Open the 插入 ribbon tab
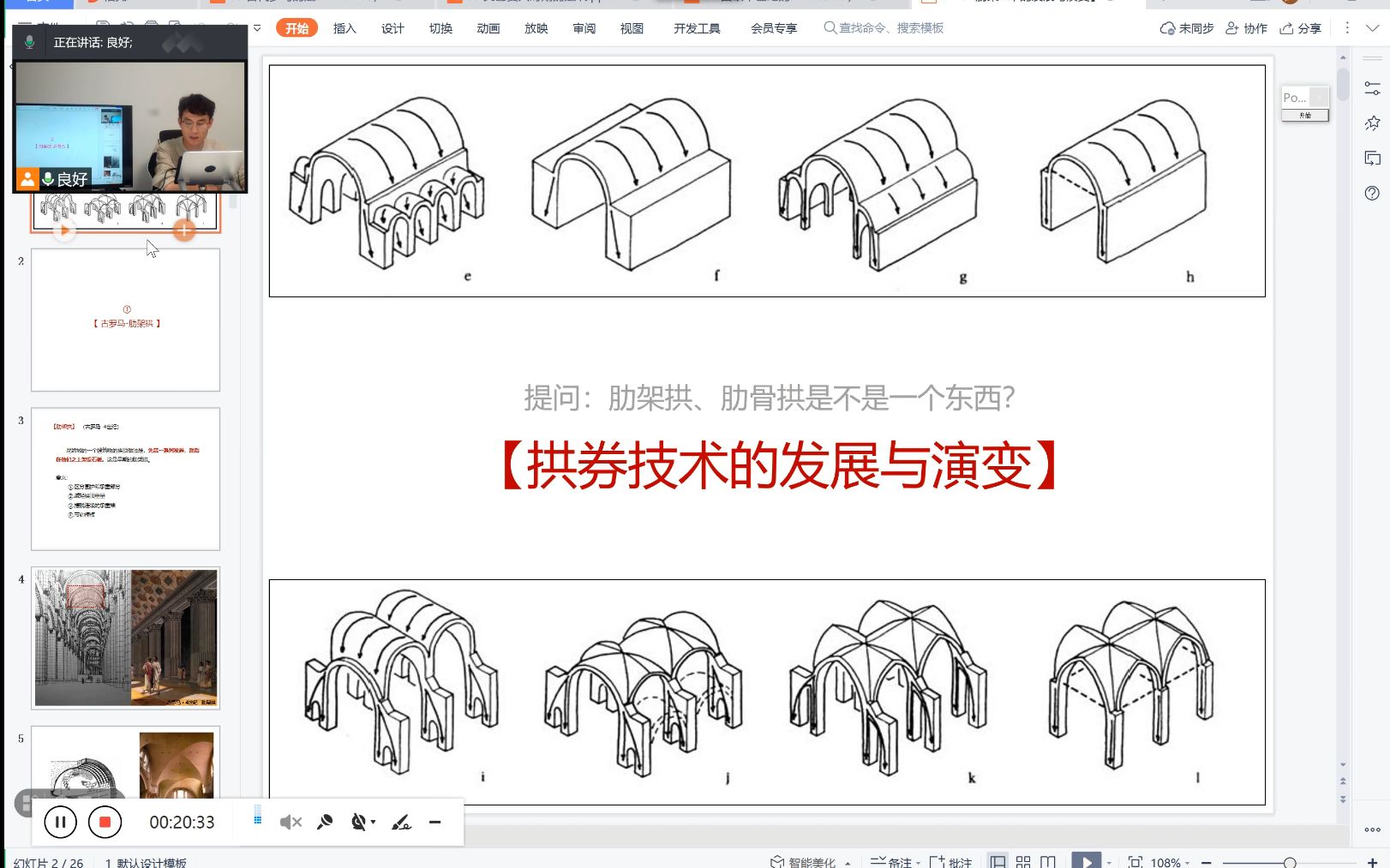 click(x=345, y=28)
